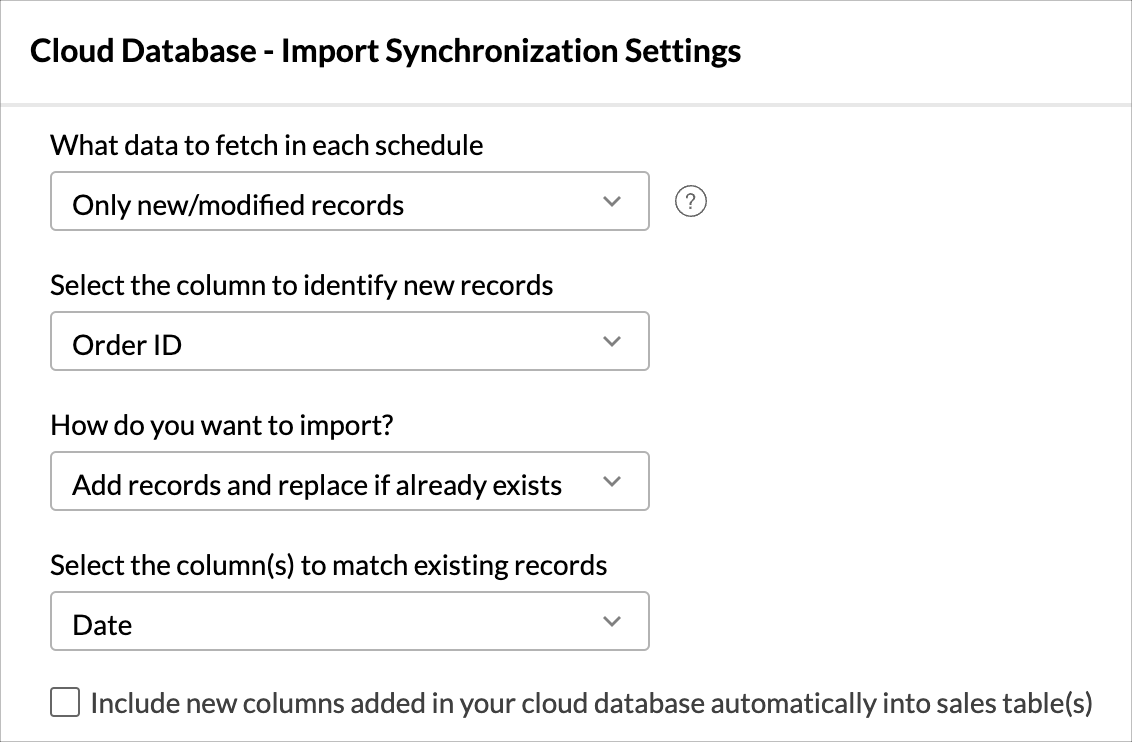Image resolution: width=1132 pixels, height=742 pixels.
Task: Click the 'Include new columns added' checkbox label
Action: [591, 704]
